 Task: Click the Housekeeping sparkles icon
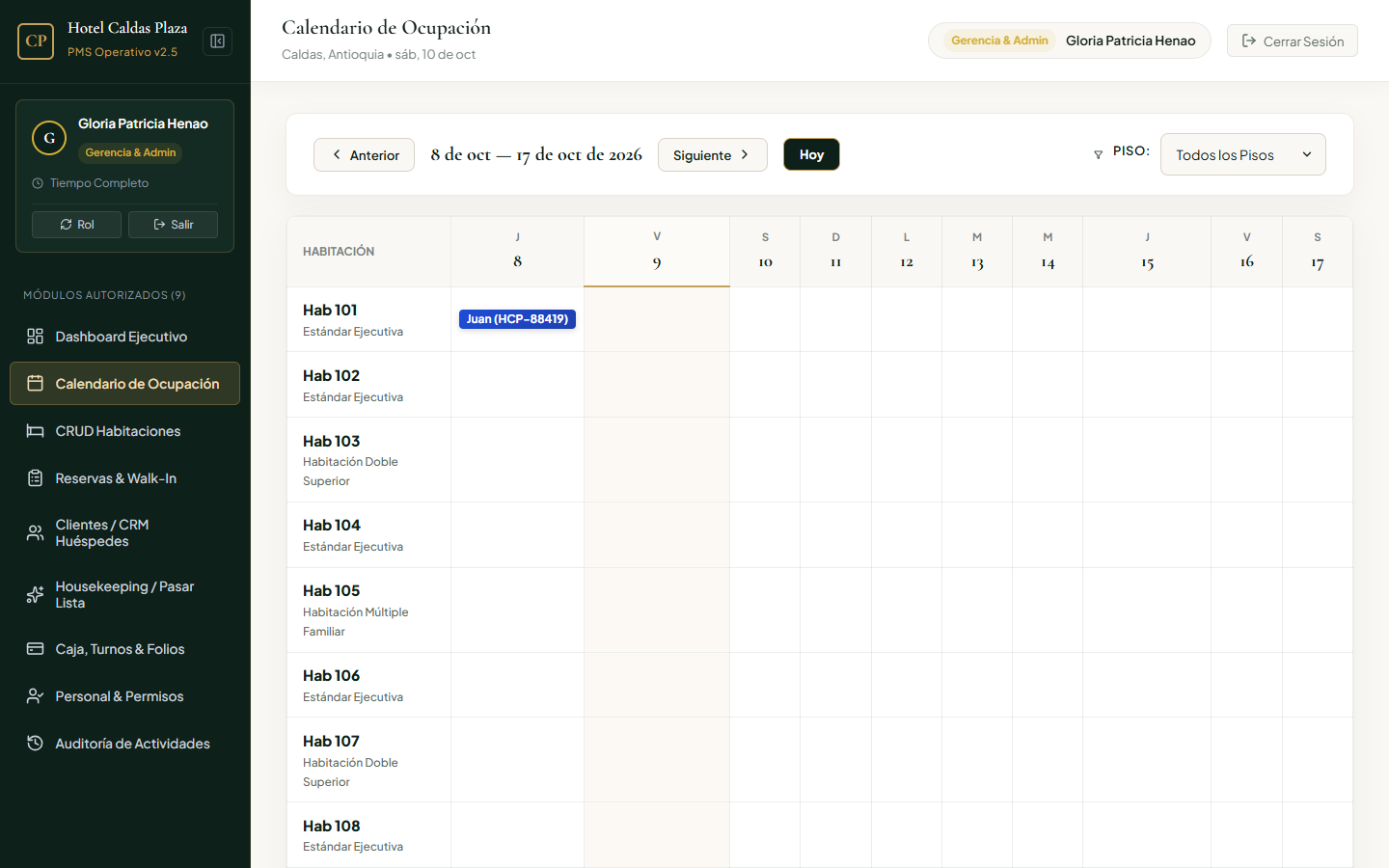[x=36, y=595]
